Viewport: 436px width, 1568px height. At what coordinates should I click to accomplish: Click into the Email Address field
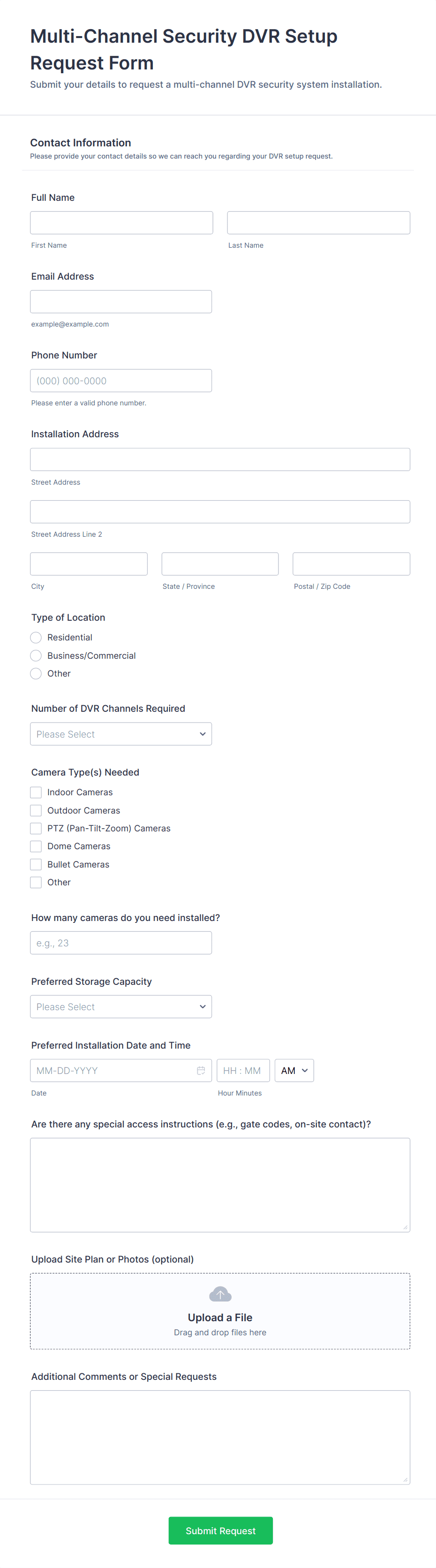pos(121,302)
